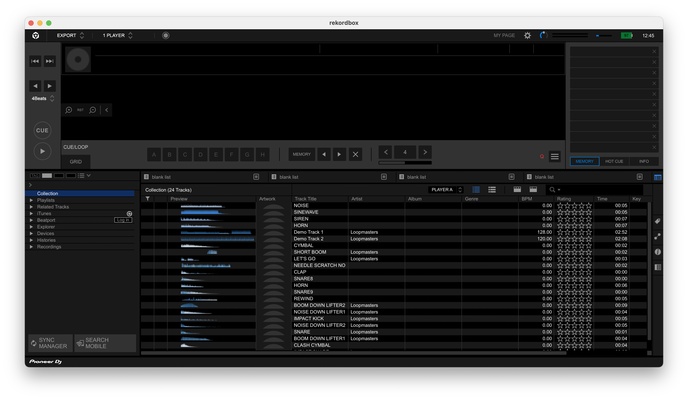Screen dimensions: 688x400
Task: Remove the first memory cue slot
Action: pyautogui.click(x=654, y=52)
